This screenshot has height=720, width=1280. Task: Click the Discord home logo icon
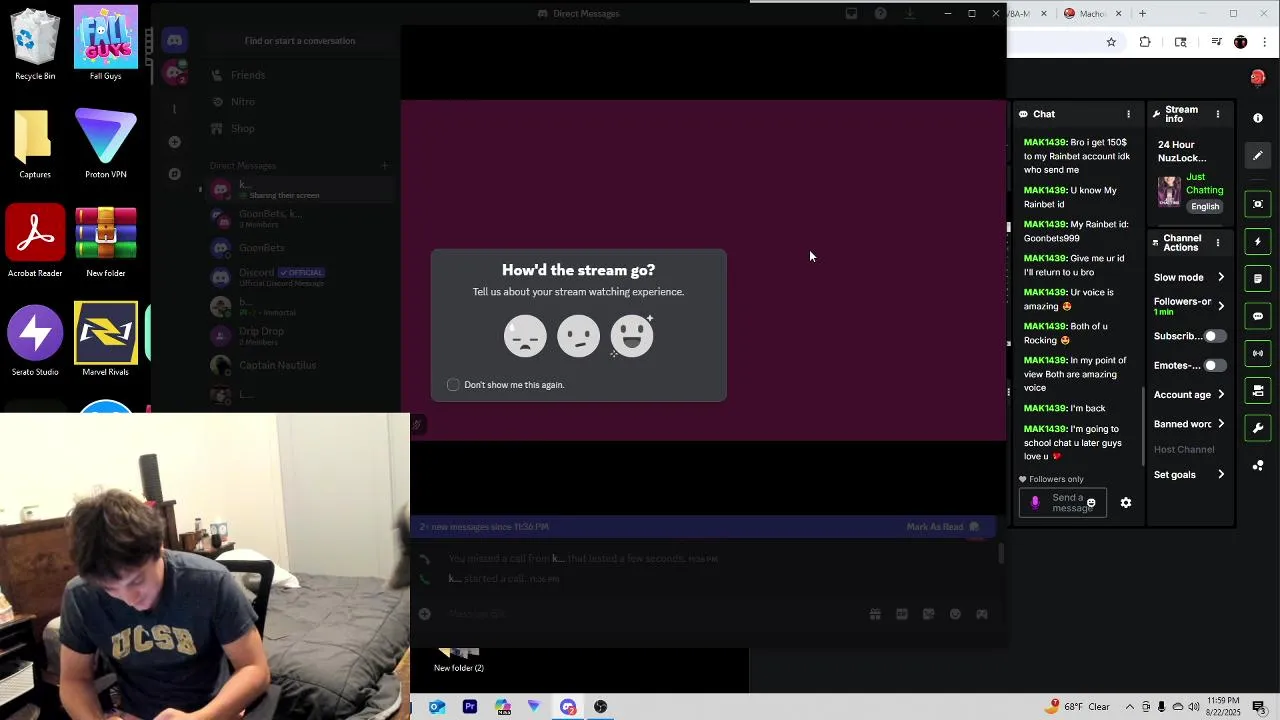[x=175, y=41]
